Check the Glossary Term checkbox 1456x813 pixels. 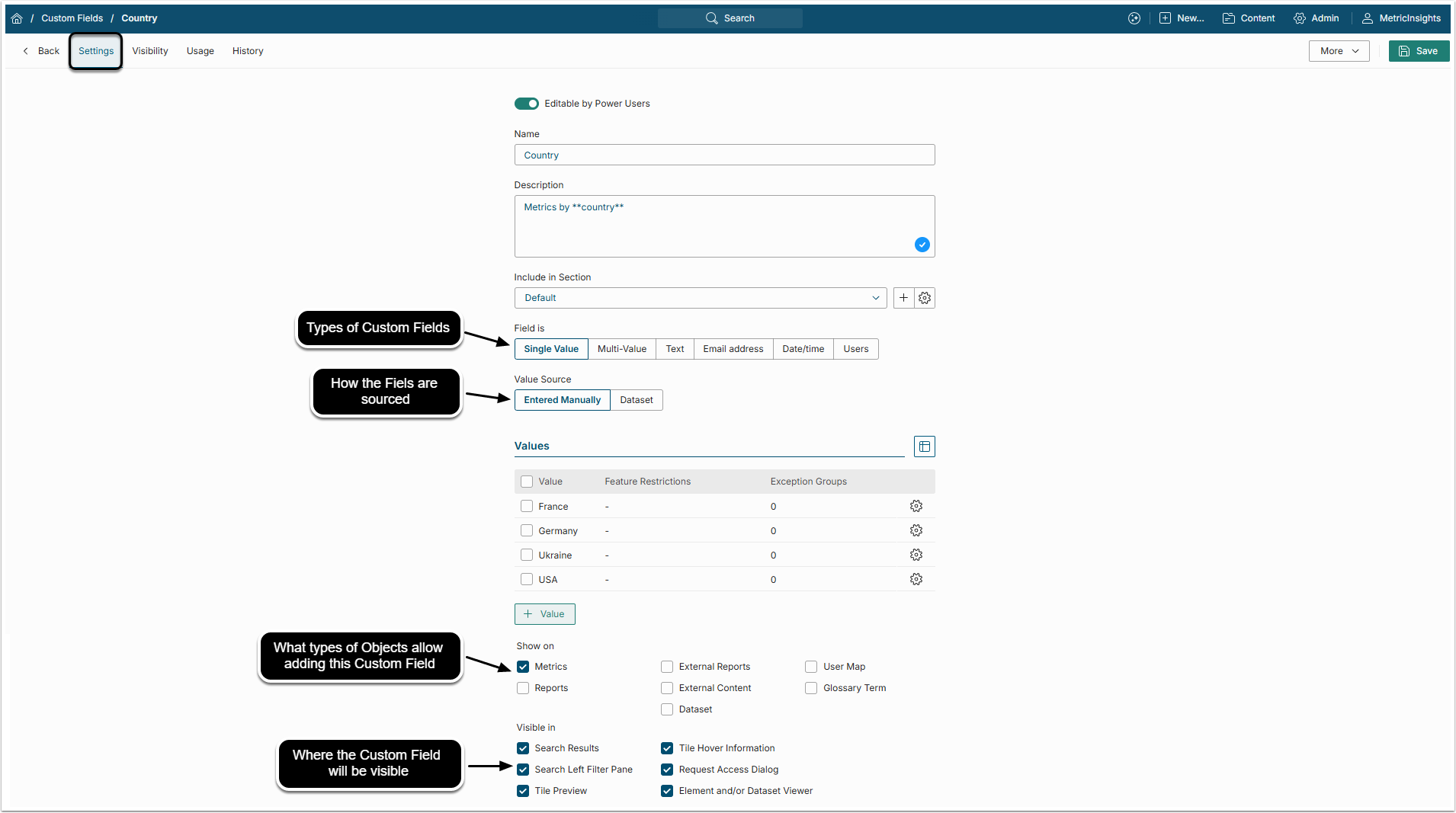point(811,688)
